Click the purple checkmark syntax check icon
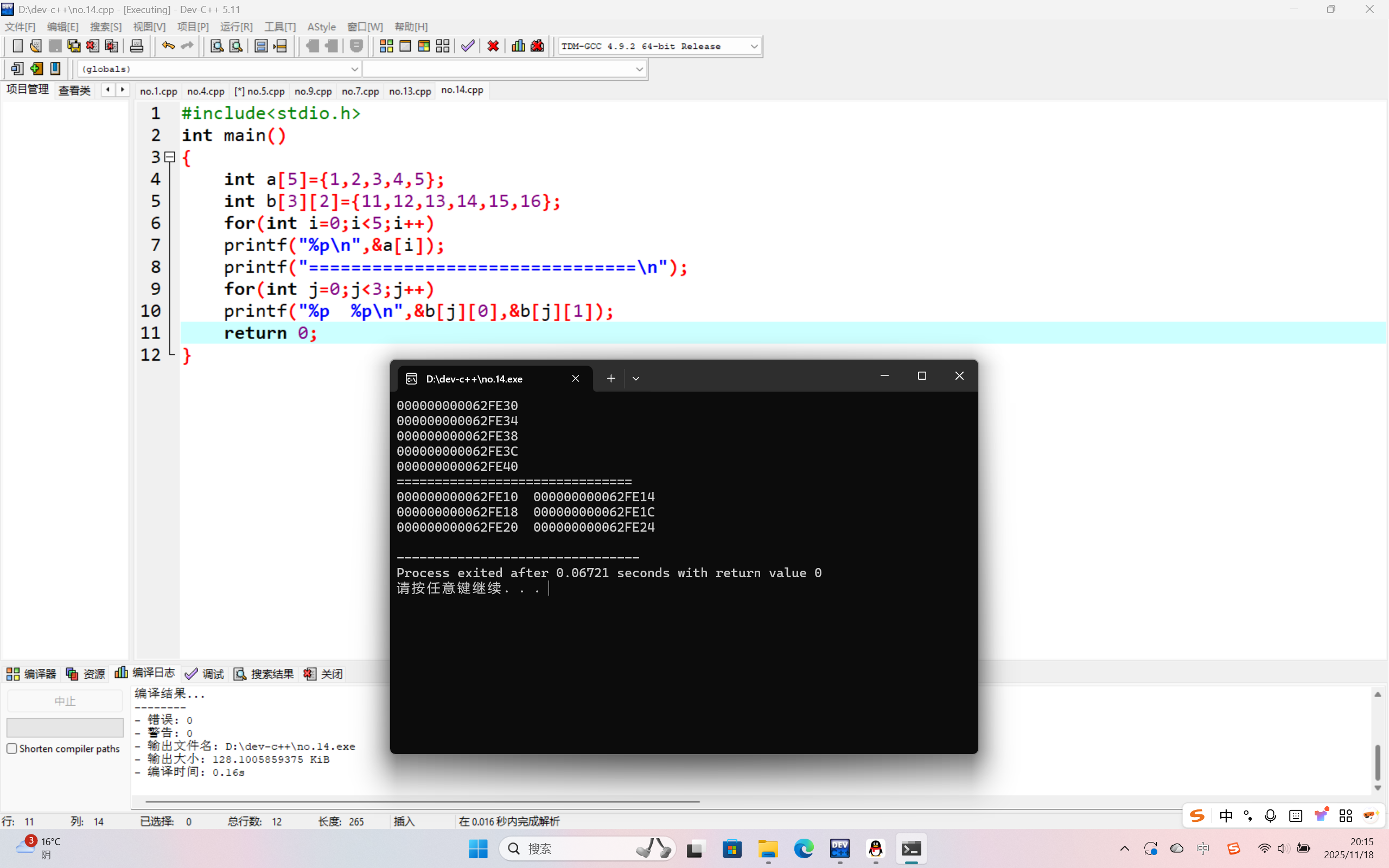This screenshot has width=1389, height=868. (468, 46)
